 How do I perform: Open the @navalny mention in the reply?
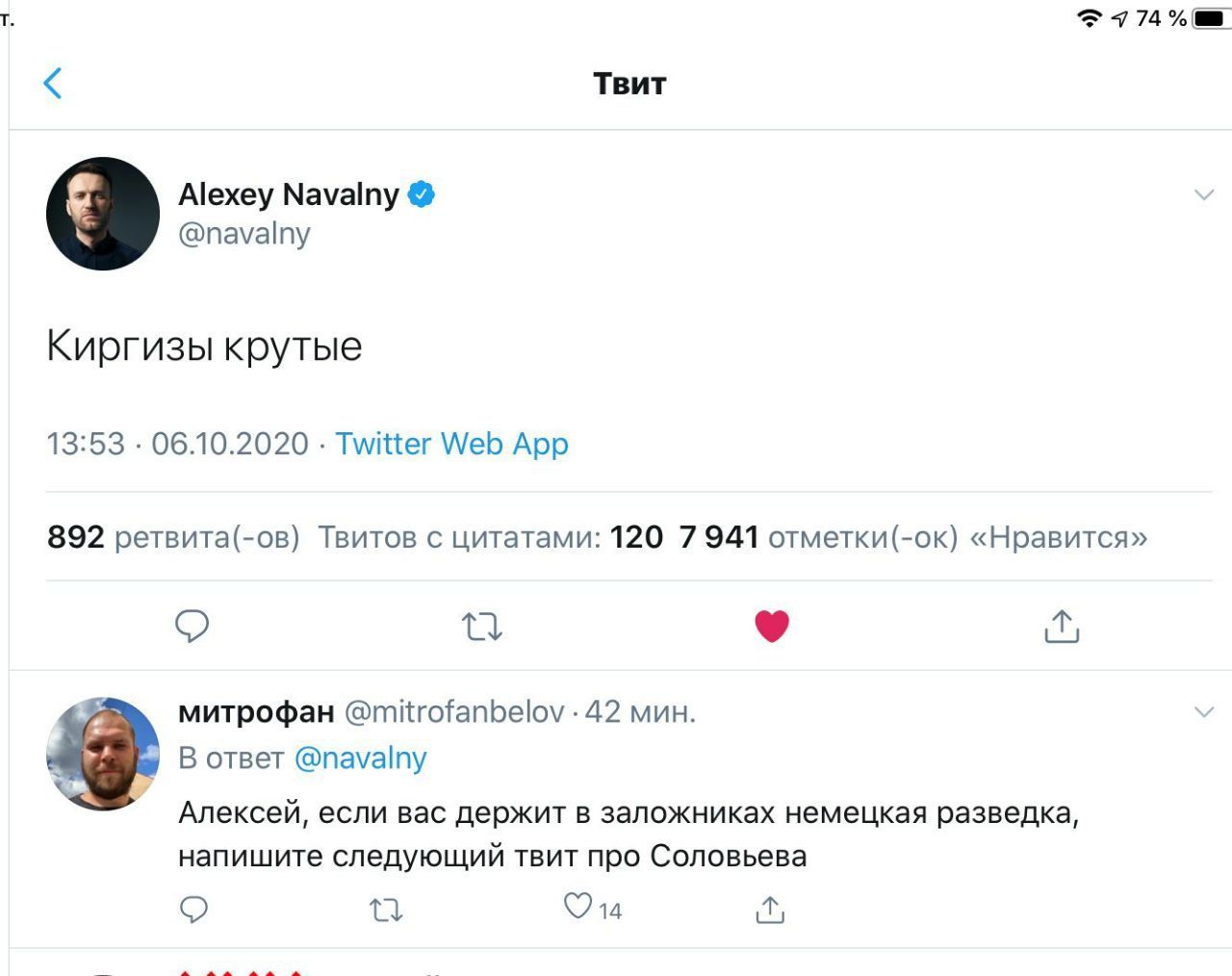coord(360,758)
